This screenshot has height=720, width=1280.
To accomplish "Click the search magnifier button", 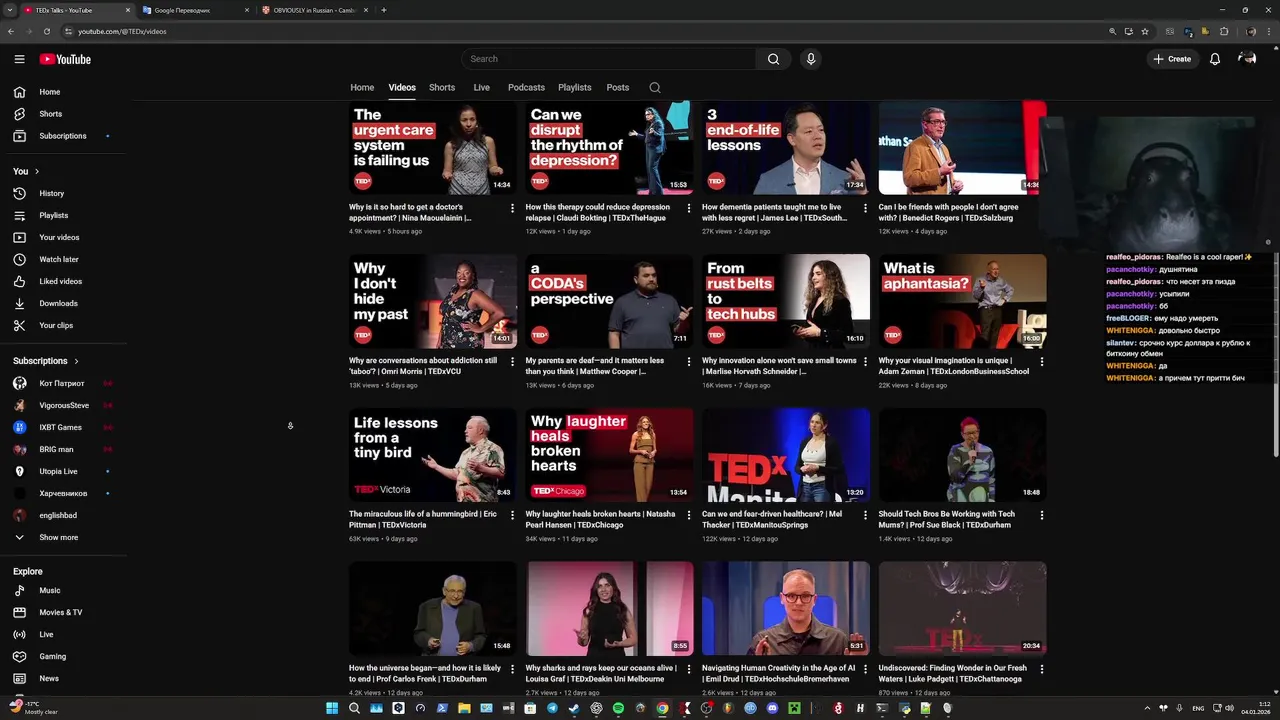I will tap(773, 59).
